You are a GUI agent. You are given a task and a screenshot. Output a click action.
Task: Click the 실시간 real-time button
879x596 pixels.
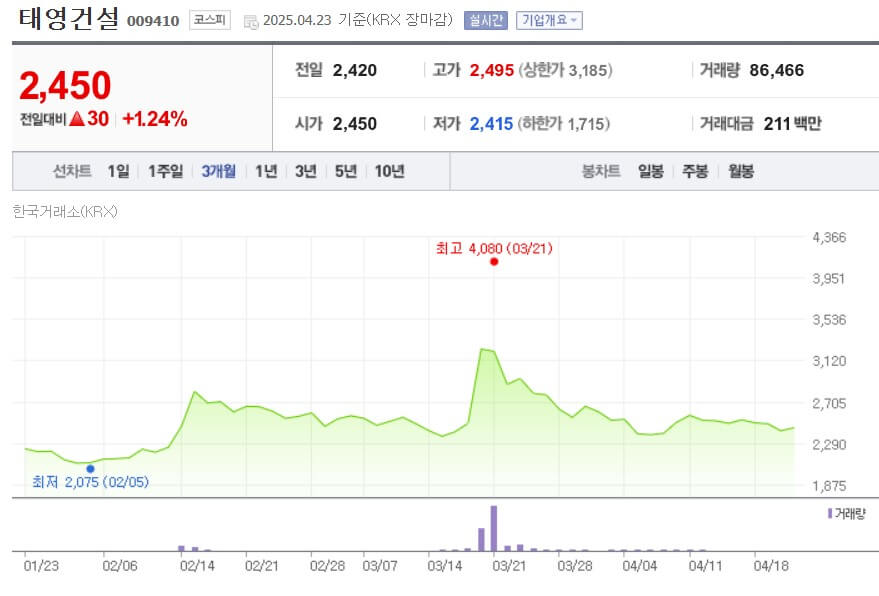coord(485,21)
